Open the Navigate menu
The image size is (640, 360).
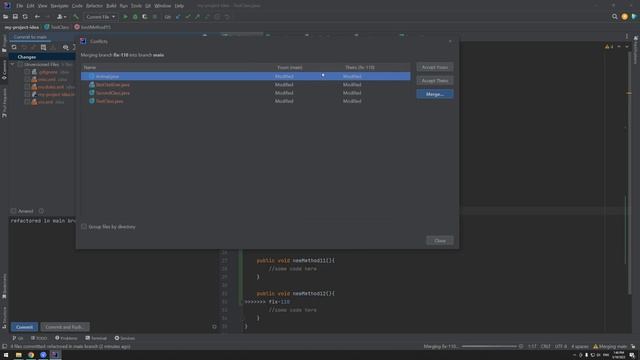(x=59, y=6)
